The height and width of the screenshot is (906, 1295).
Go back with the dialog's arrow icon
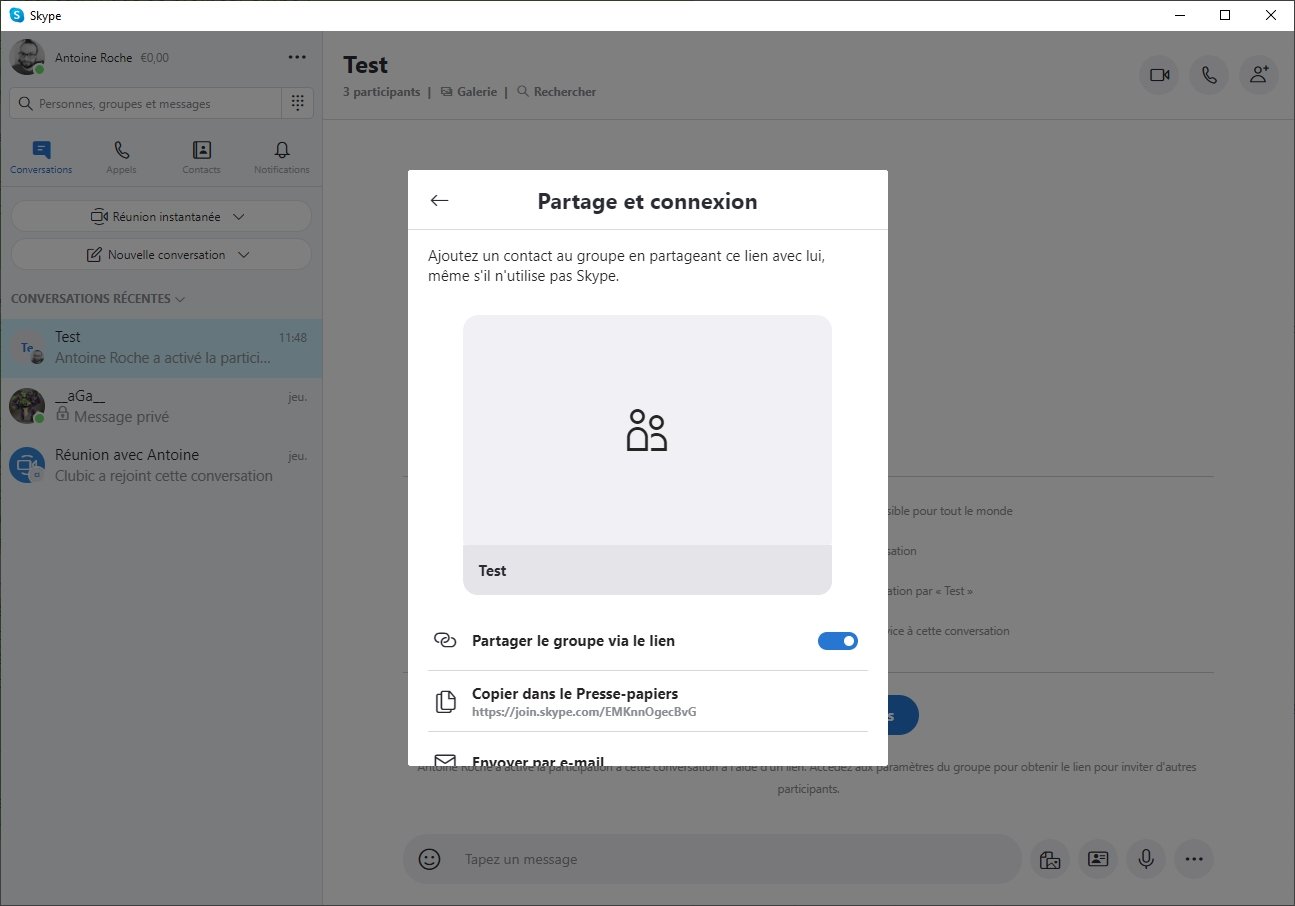[x=439, y=200]
